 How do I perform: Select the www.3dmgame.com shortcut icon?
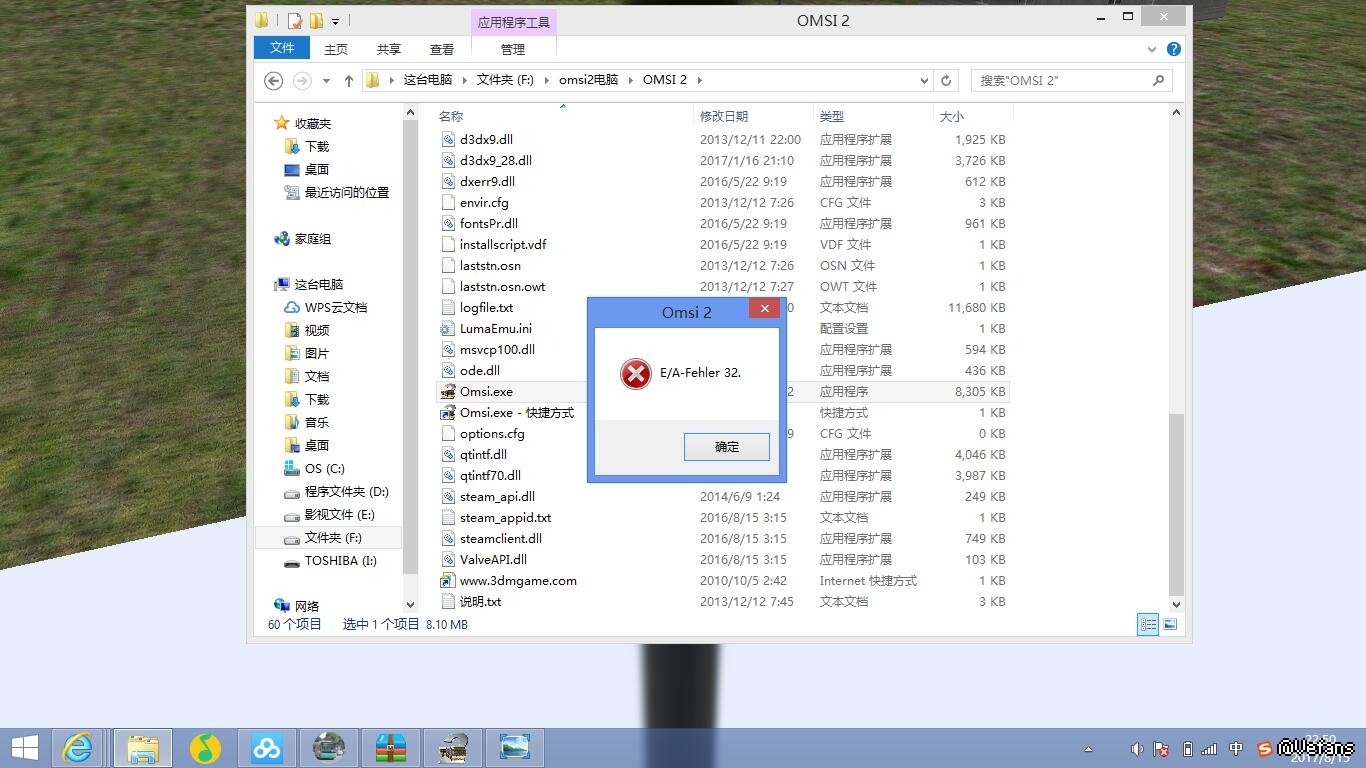448,581
